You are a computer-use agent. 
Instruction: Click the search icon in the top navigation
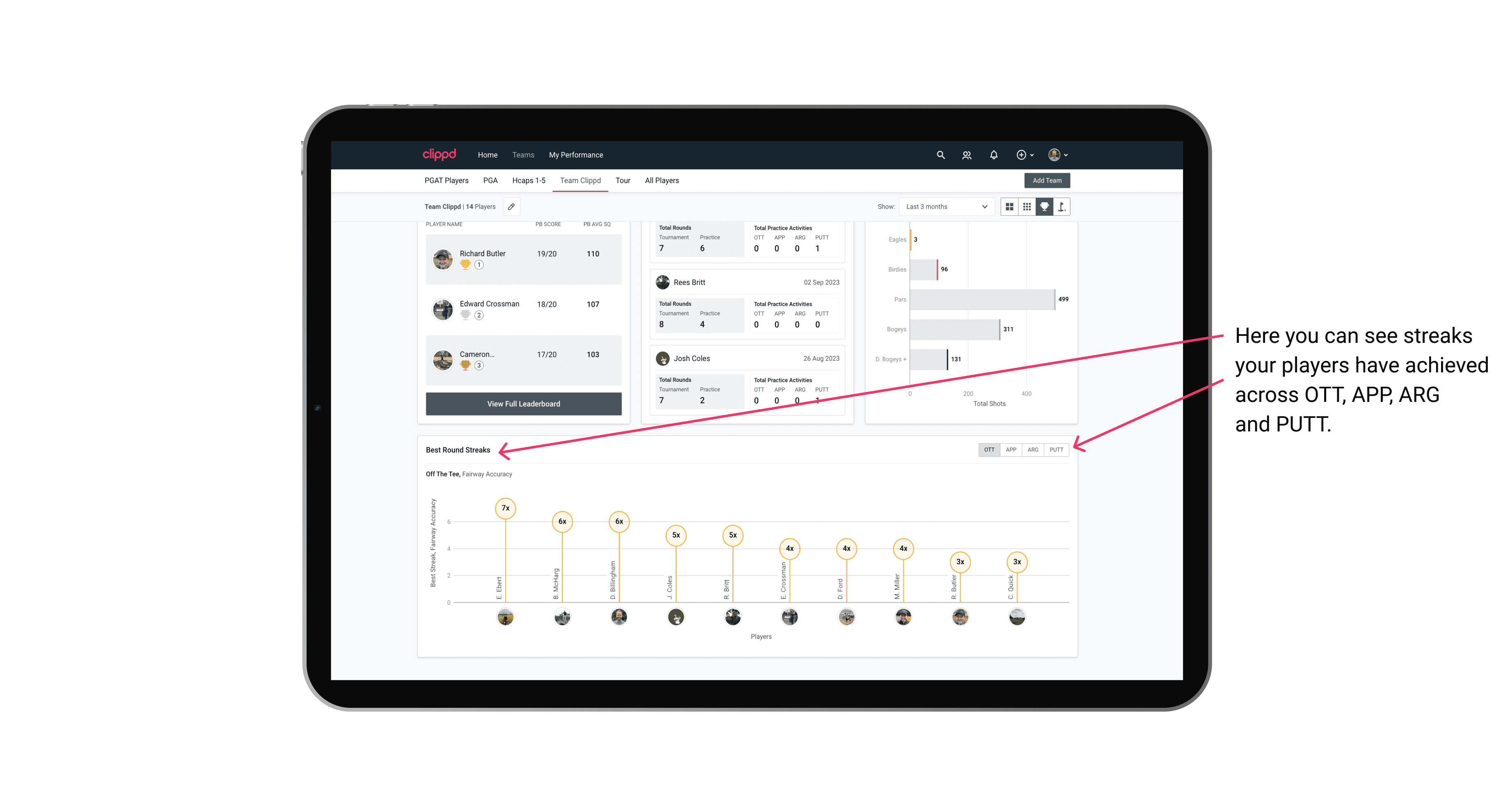(x=940, y=154)
